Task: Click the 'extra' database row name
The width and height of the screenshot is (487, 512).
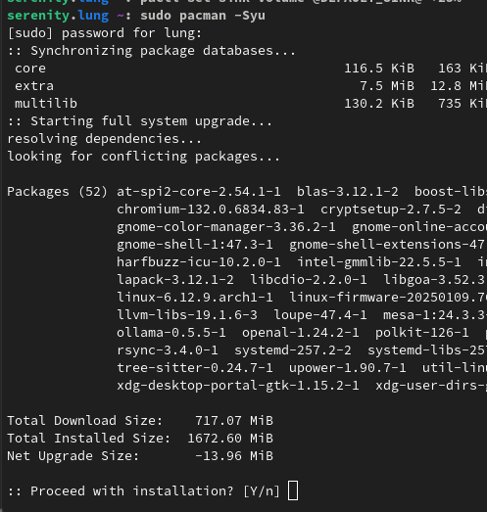Action: pyautogui.click(x=34, y=86)
